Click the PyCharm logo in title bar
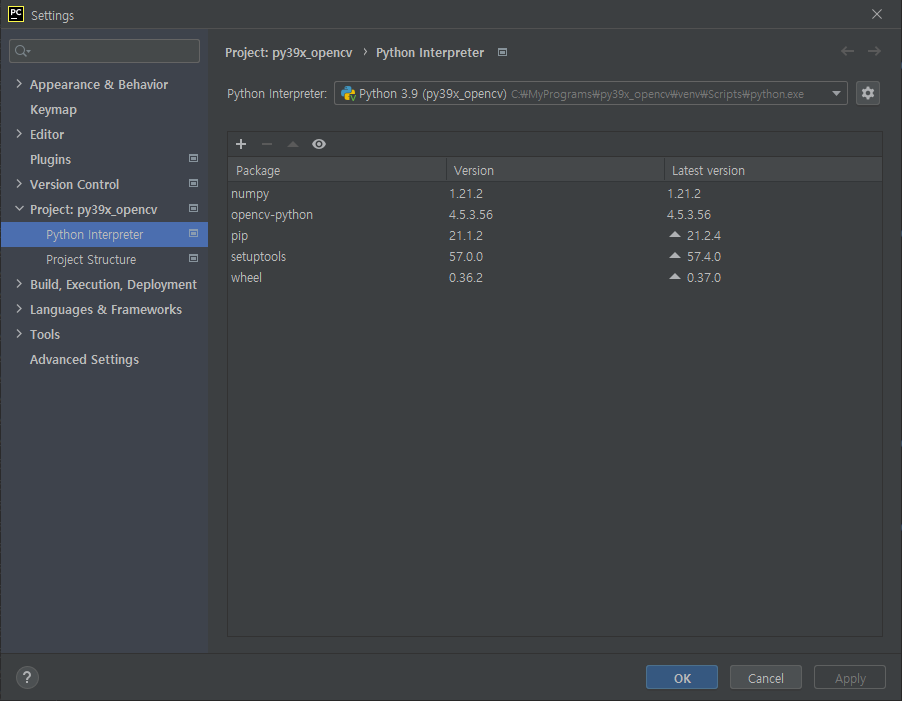Viewport: 902px width, 701px height. (x=16, y=14)
